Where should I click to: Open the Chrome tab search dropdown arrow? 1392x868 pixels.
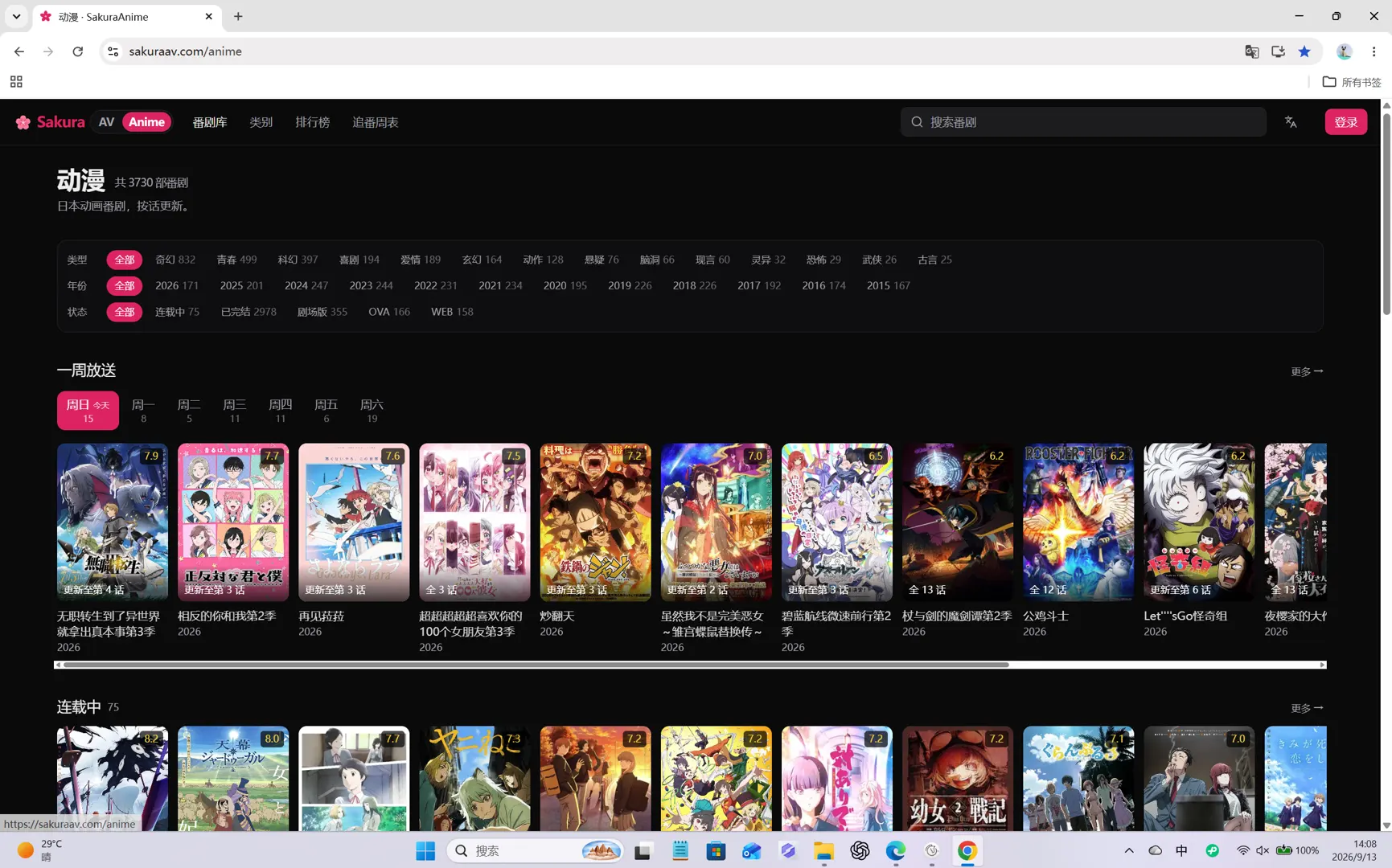16,16
